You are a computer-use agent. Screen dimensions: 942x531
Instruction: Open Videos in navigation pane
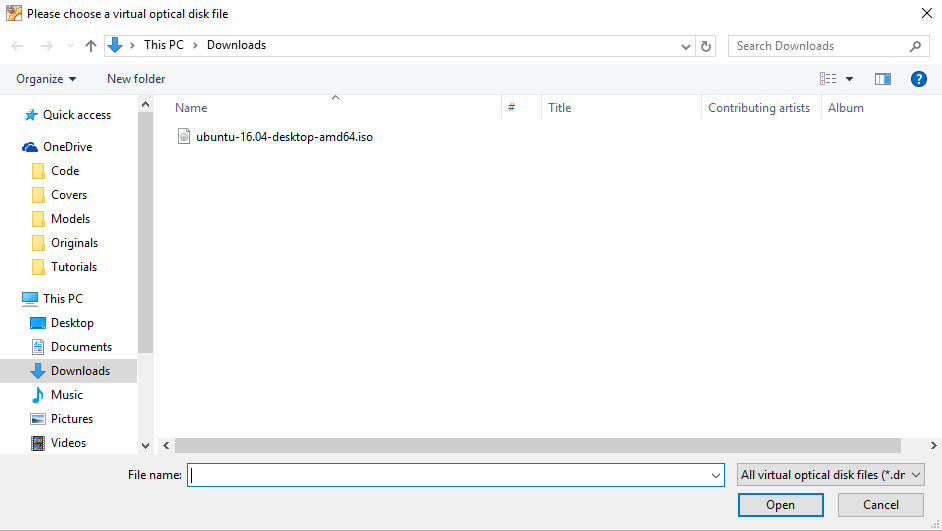(x=68, y=443)
